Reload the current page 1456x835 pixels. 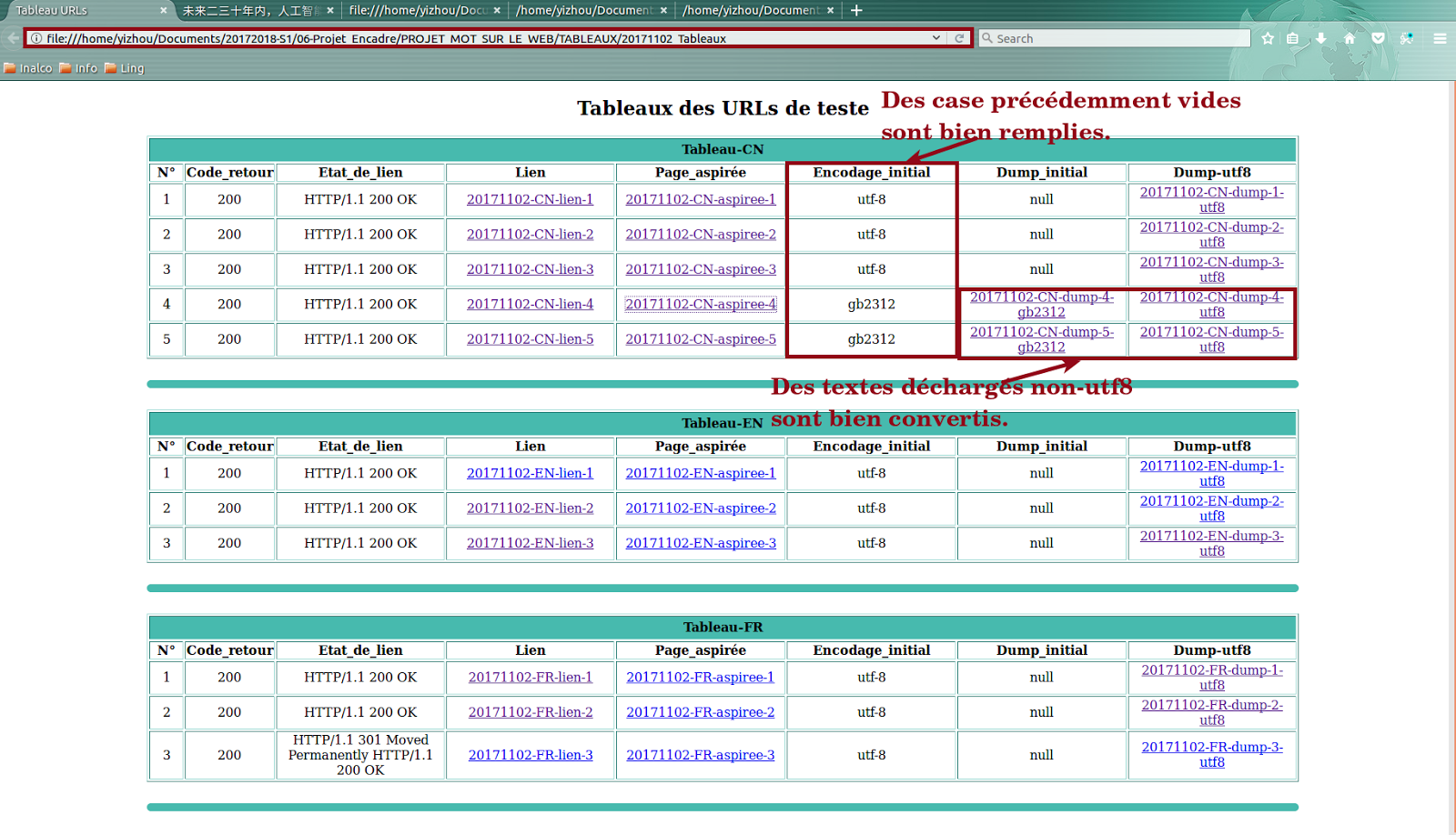tap(961, 38)
